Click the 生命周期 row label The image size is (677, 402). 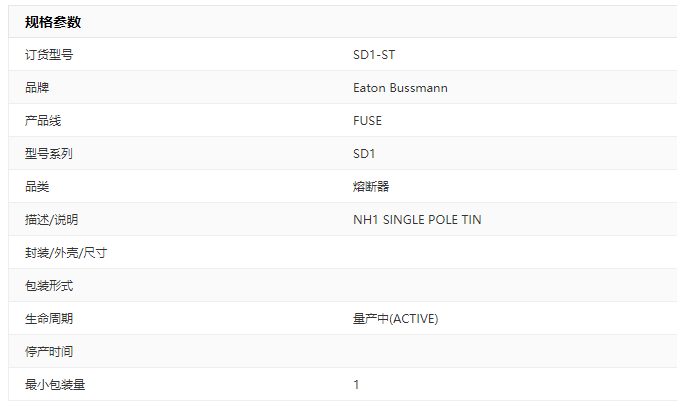tap(49, 319)
